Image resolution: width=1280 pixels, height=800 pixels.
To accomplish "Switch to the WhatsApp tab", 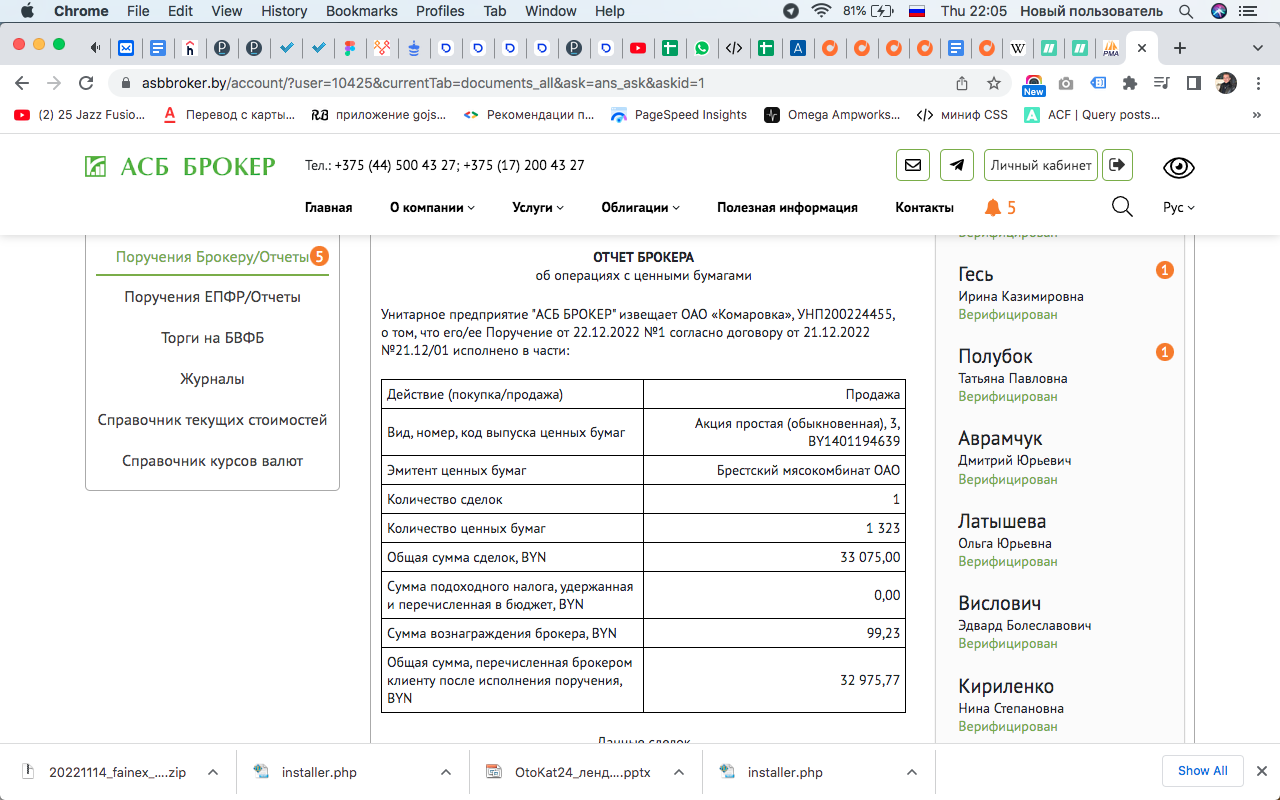I will coord(702,47).
